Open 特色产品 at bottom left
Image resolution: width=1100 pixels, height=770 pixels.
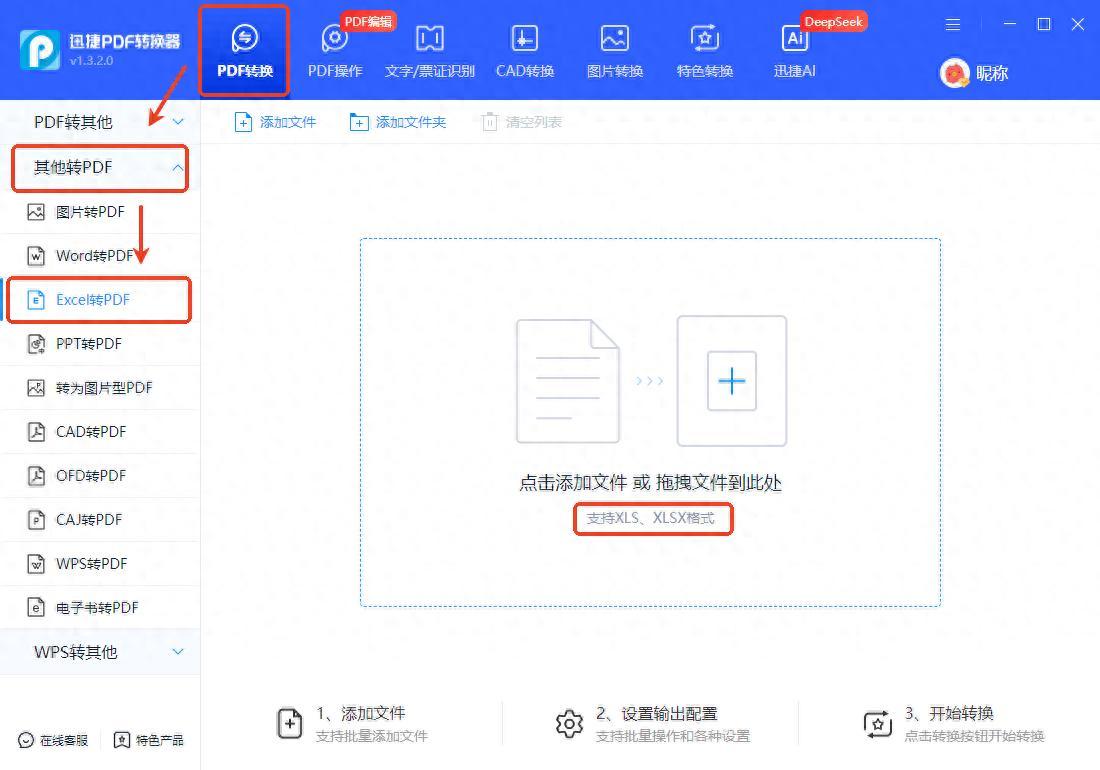point(149,740)
